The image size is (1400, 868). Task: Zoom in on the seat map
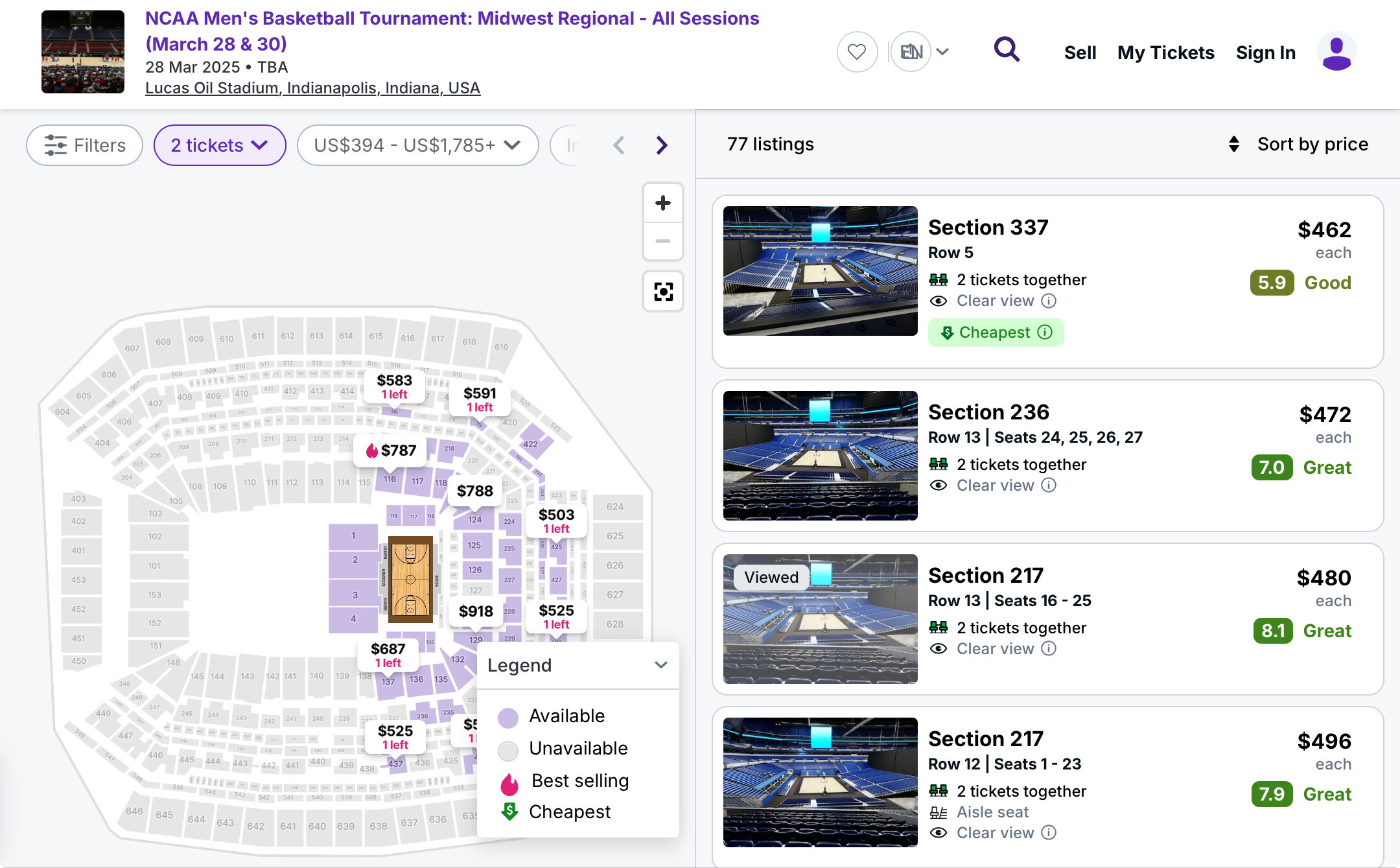662,204
